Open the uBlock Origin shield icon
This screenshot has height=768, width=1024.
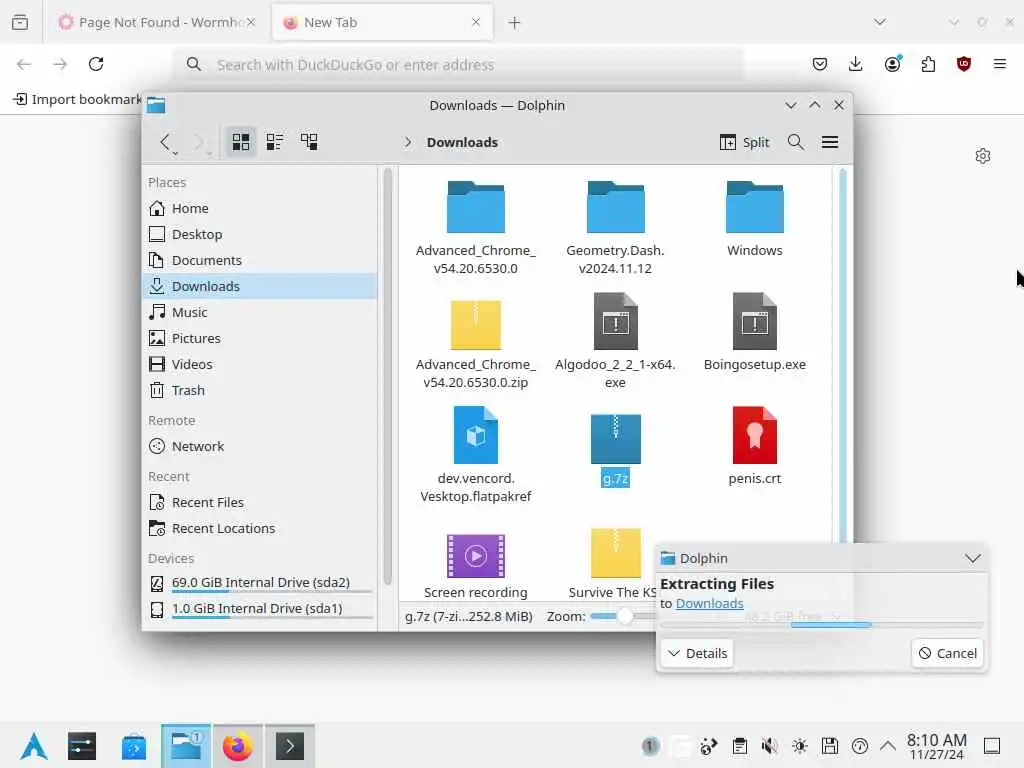point(963,64)
